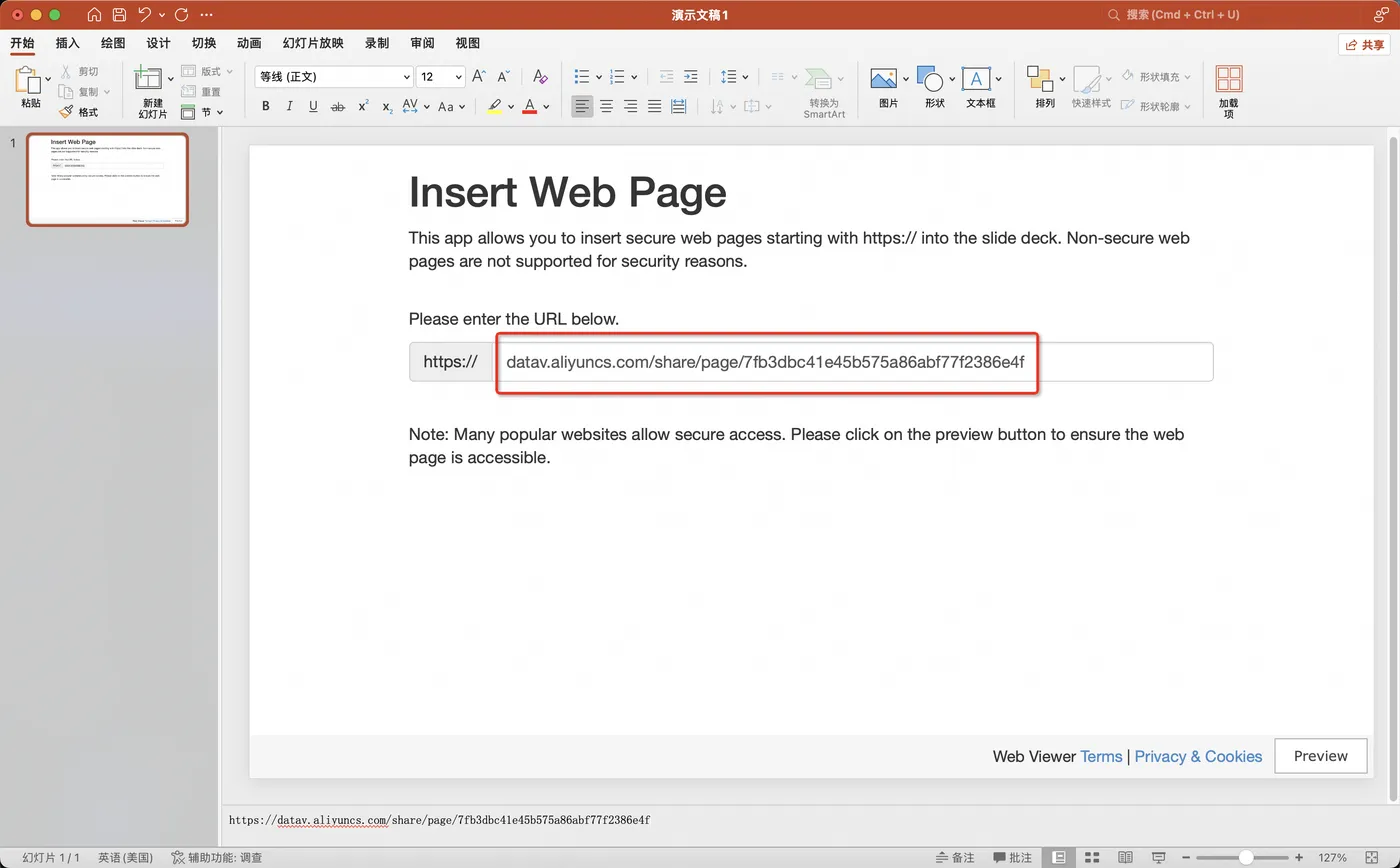This screenshot has height=868, width=1400.
Task: Open the Transitions (切换) tab
Action: pos(204,43)
